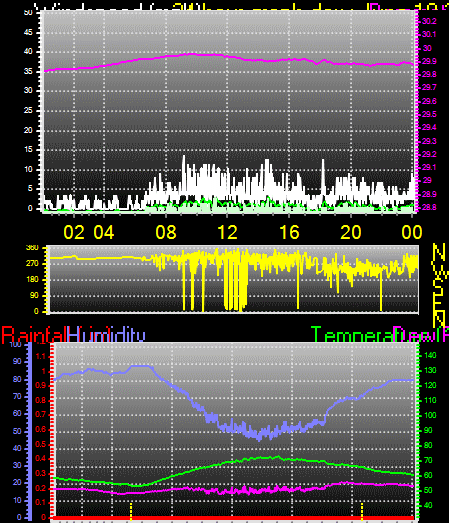Screen dimensions: 449x523
Task: Click the red 0.5 rainfall axis value
Action: [x=40, y=444]
